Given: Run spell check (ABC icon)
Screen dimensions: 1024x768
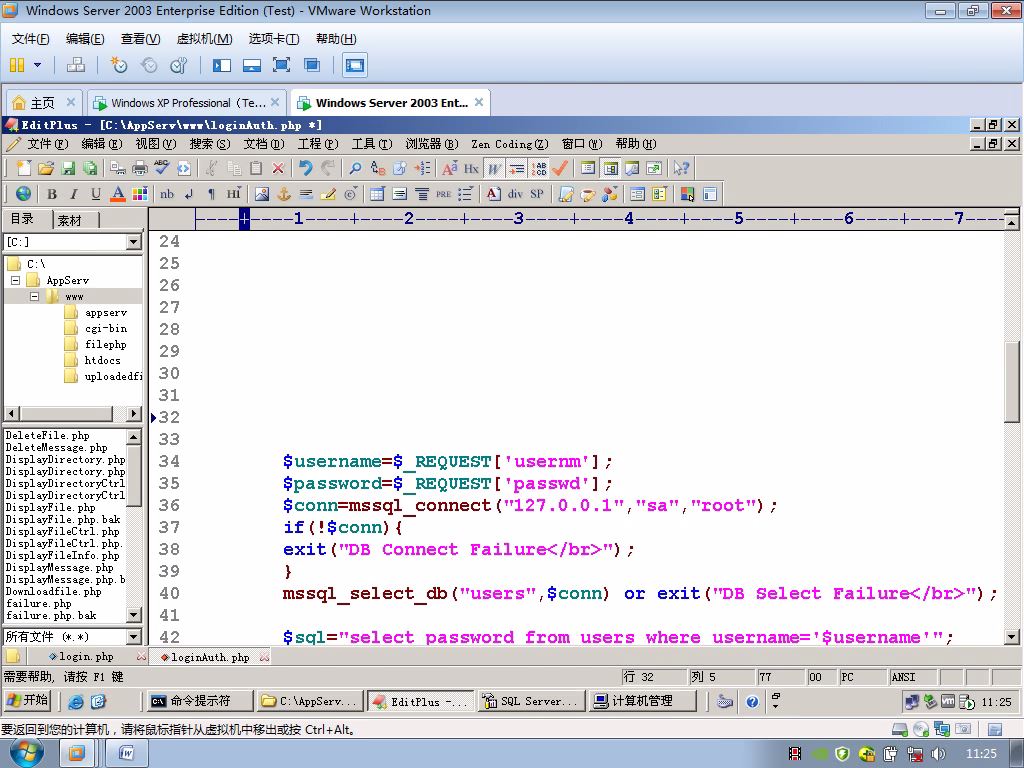Looking at the screenshot, I should tap(161, 168).
